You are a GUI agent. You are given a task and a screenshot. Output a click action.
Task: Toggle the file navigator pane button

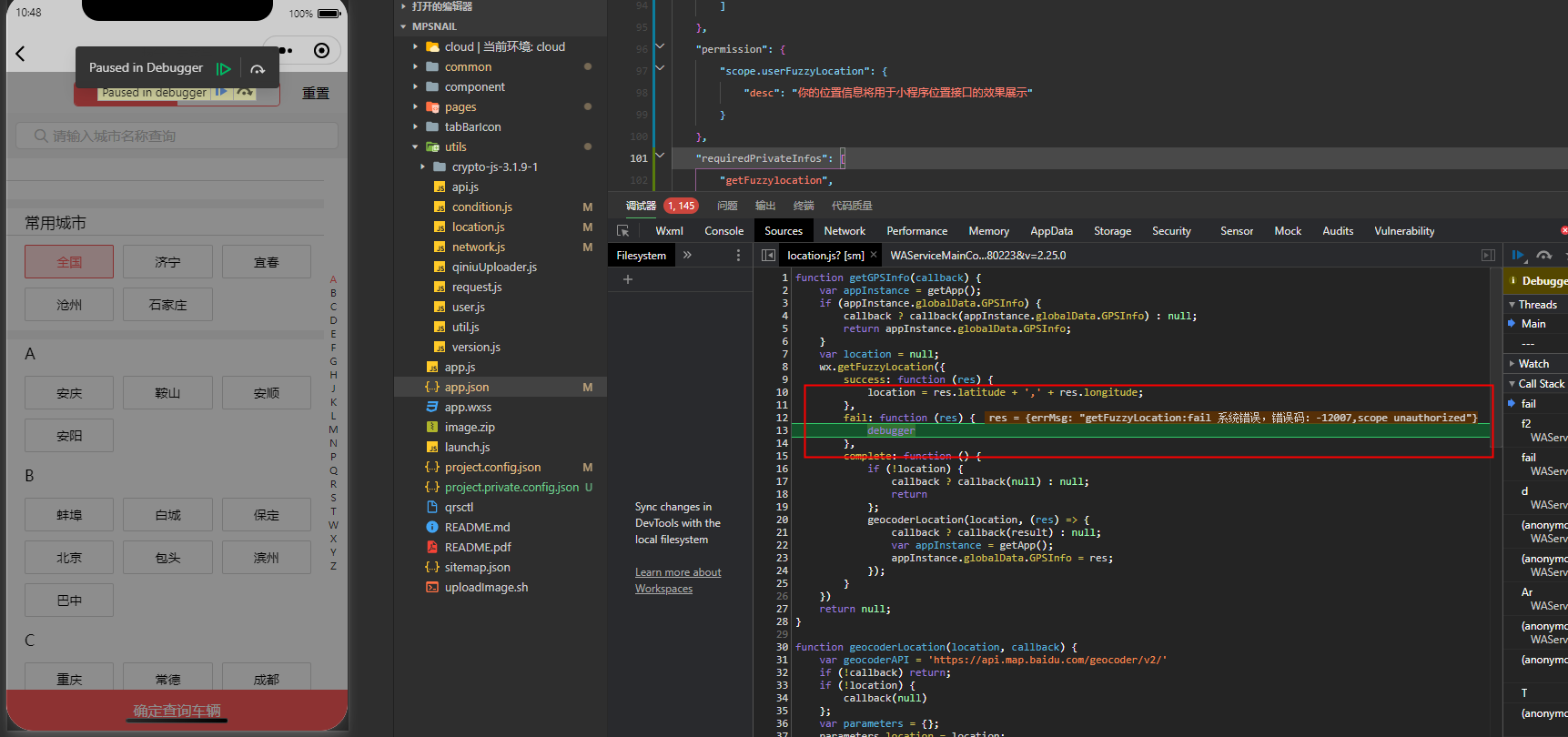pos(769,256)
